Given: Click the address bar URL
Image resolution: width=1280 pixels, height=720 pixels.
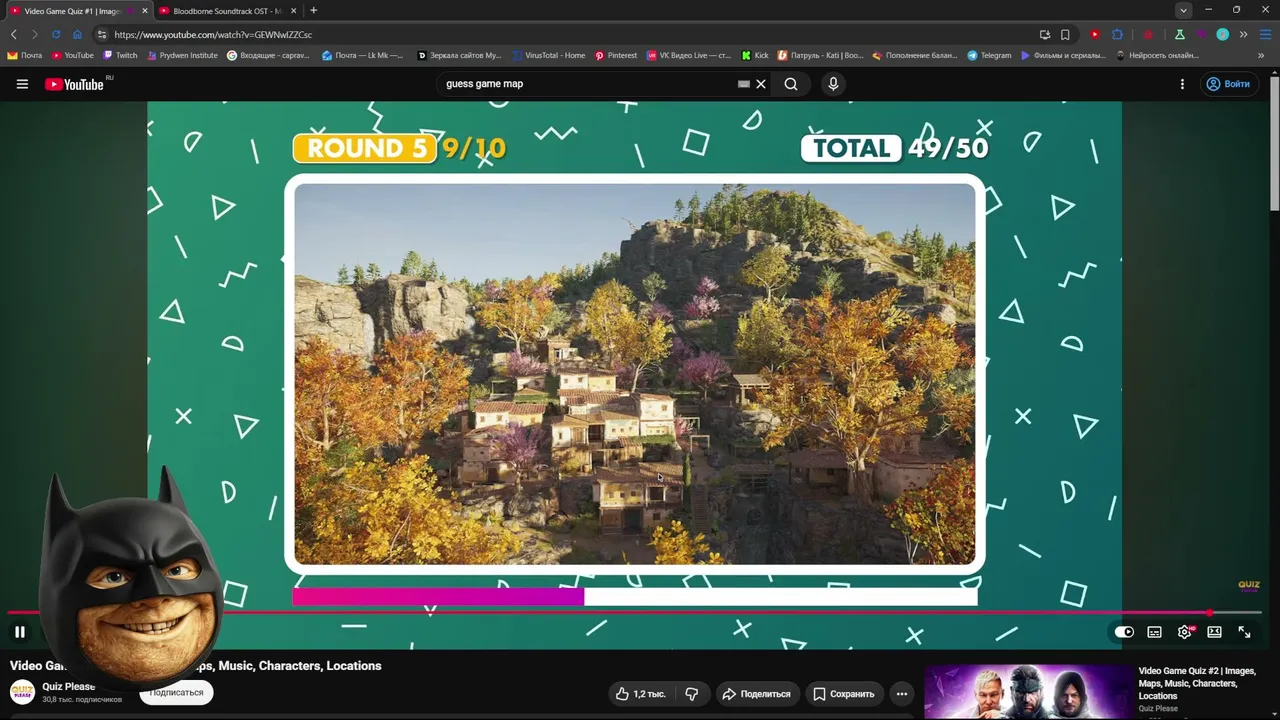Looking at the screenshot, I should tap(213, 34).
